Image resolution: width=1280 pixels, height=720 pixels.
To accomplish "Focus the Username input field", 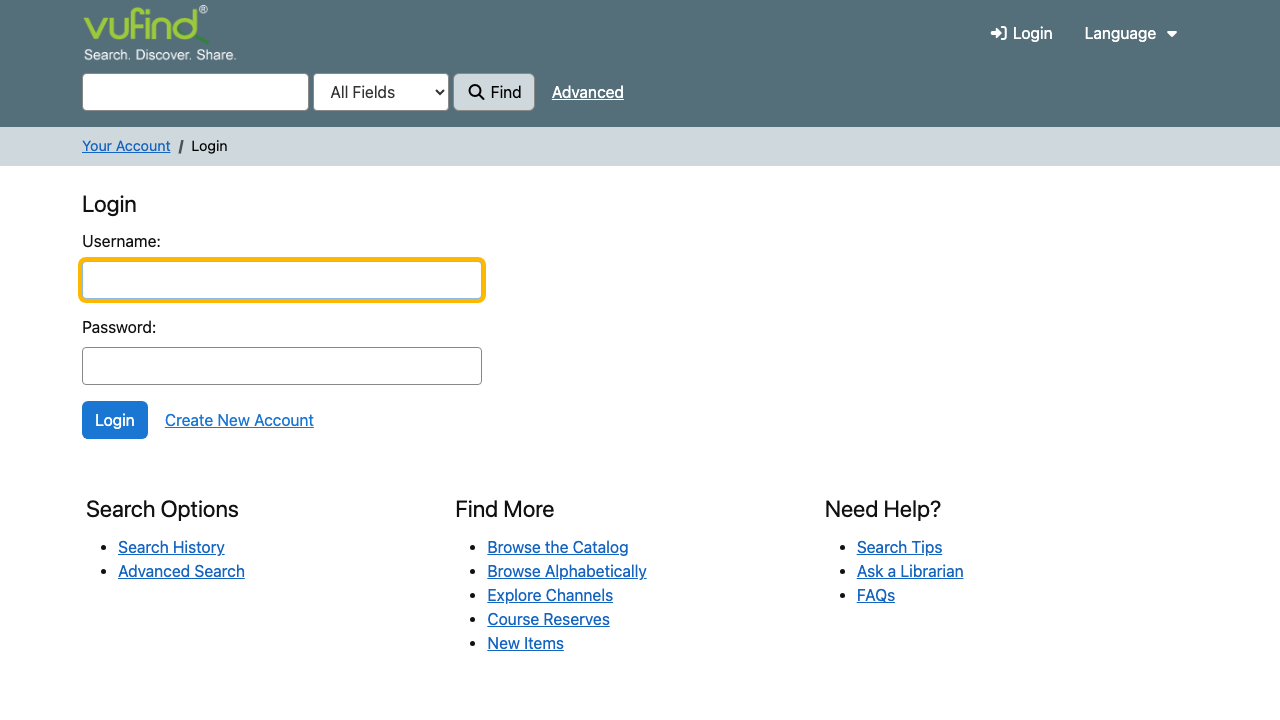I will (282, 280).
